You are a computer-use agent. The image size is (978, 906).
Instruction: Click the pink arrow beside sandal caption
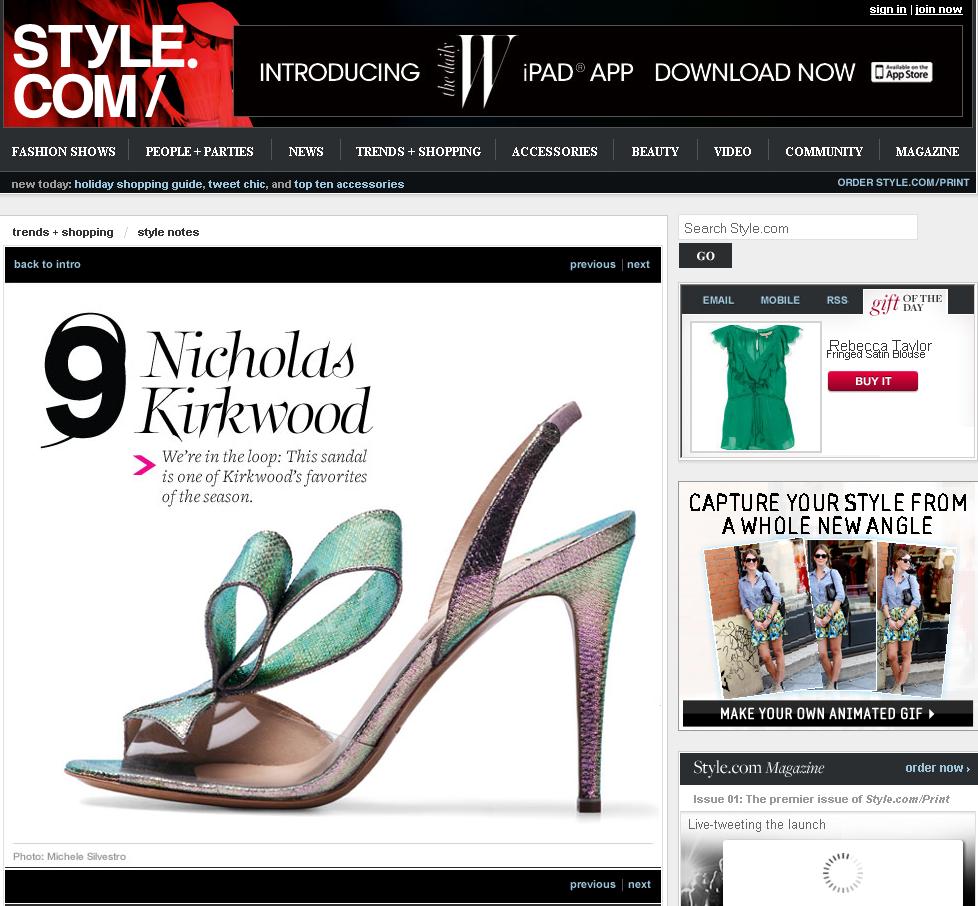pos(144,464)
